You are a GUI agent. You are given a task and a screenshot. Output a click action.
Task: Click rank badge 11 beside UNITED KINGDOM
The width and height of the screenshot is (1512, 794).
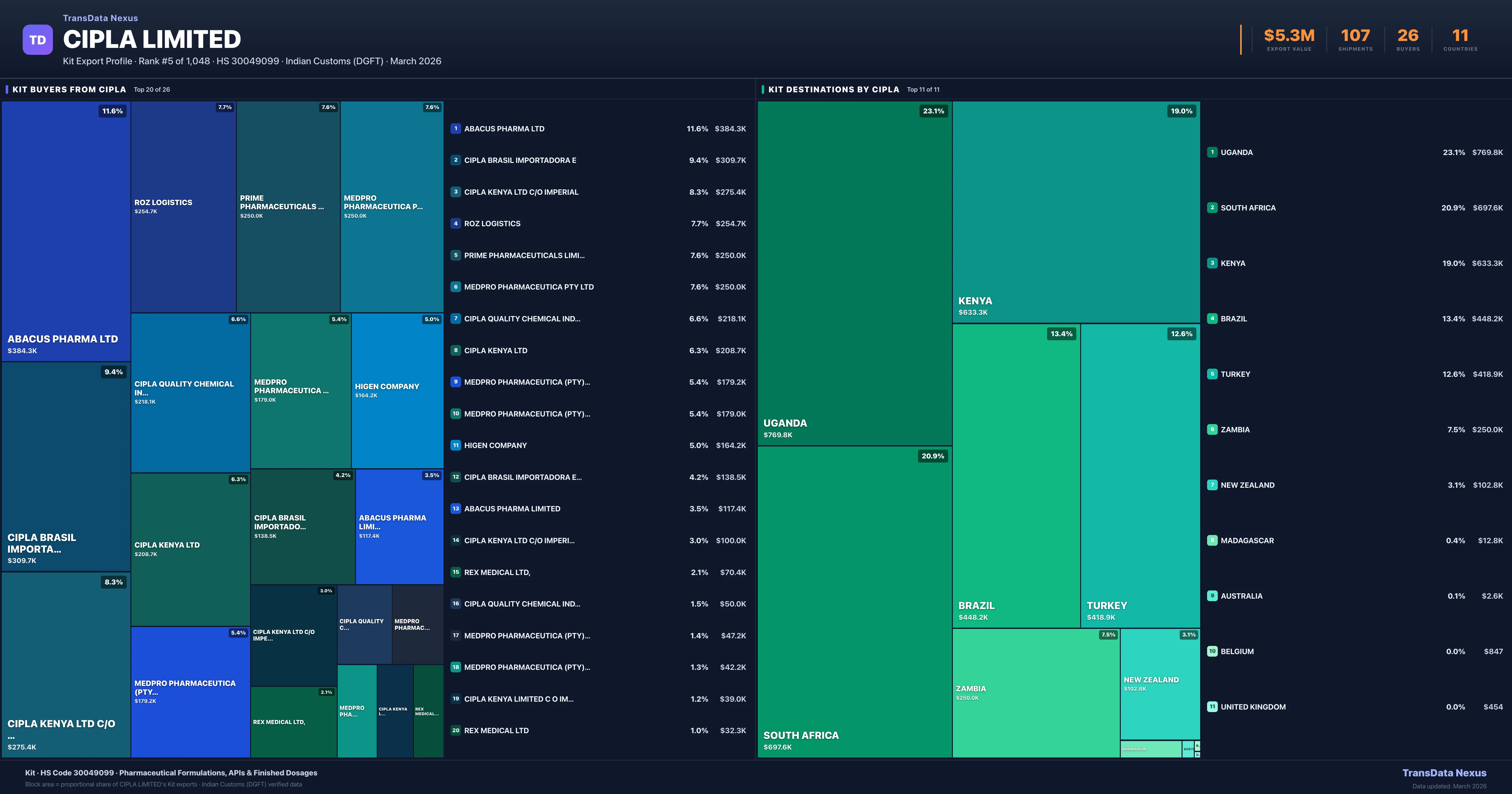coord(1213,706)
